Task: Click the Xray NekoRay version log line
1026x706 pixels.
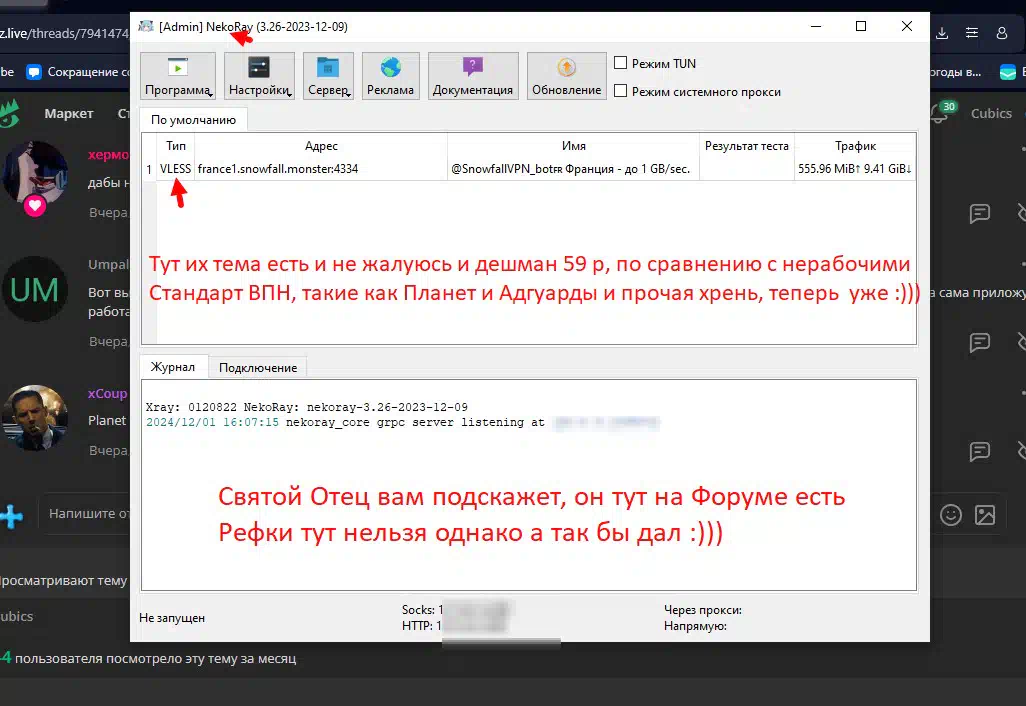Action: [307, 407]
